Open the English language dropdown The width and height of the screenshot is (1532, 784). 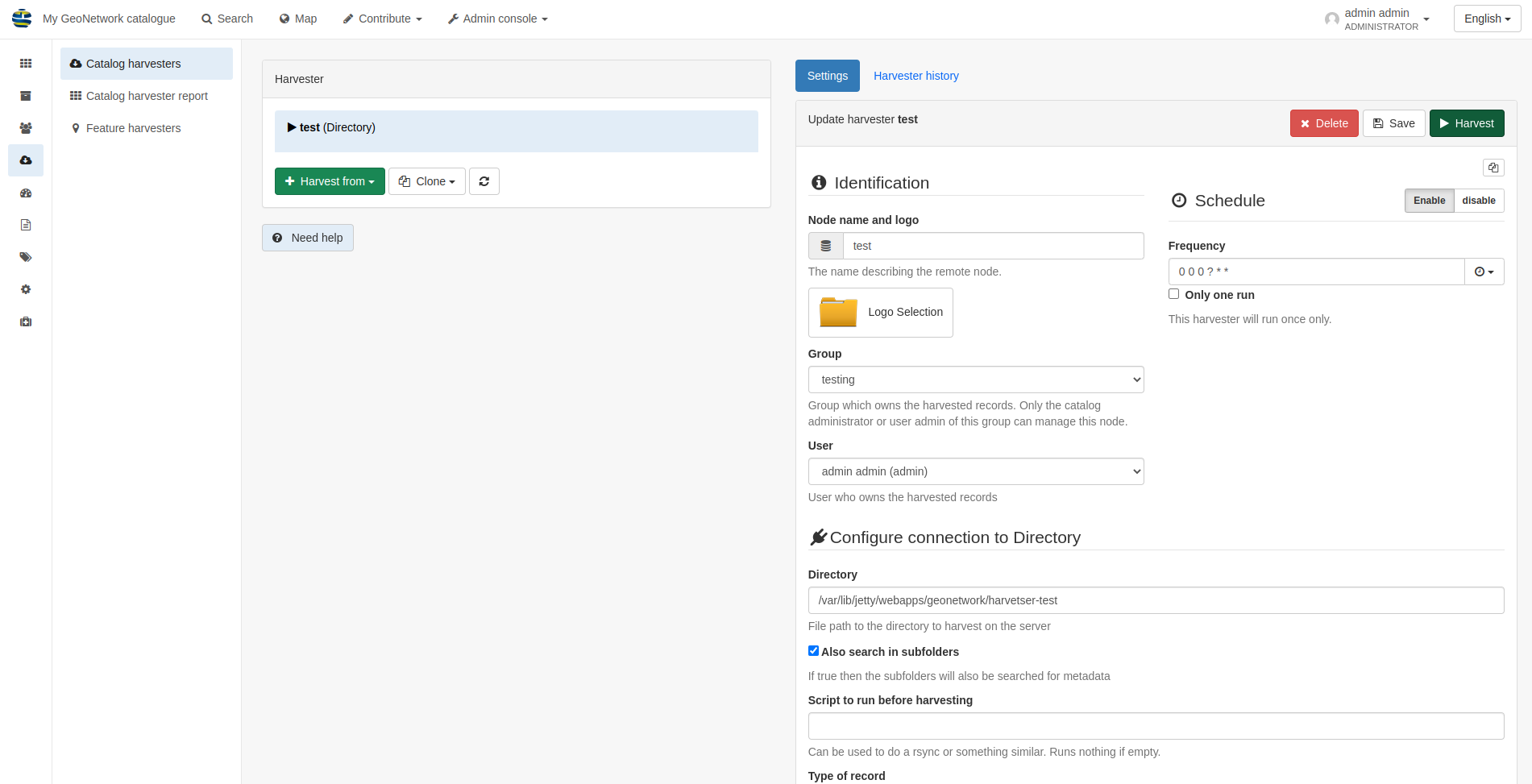pyautogui.click(x=1487, y=19)
